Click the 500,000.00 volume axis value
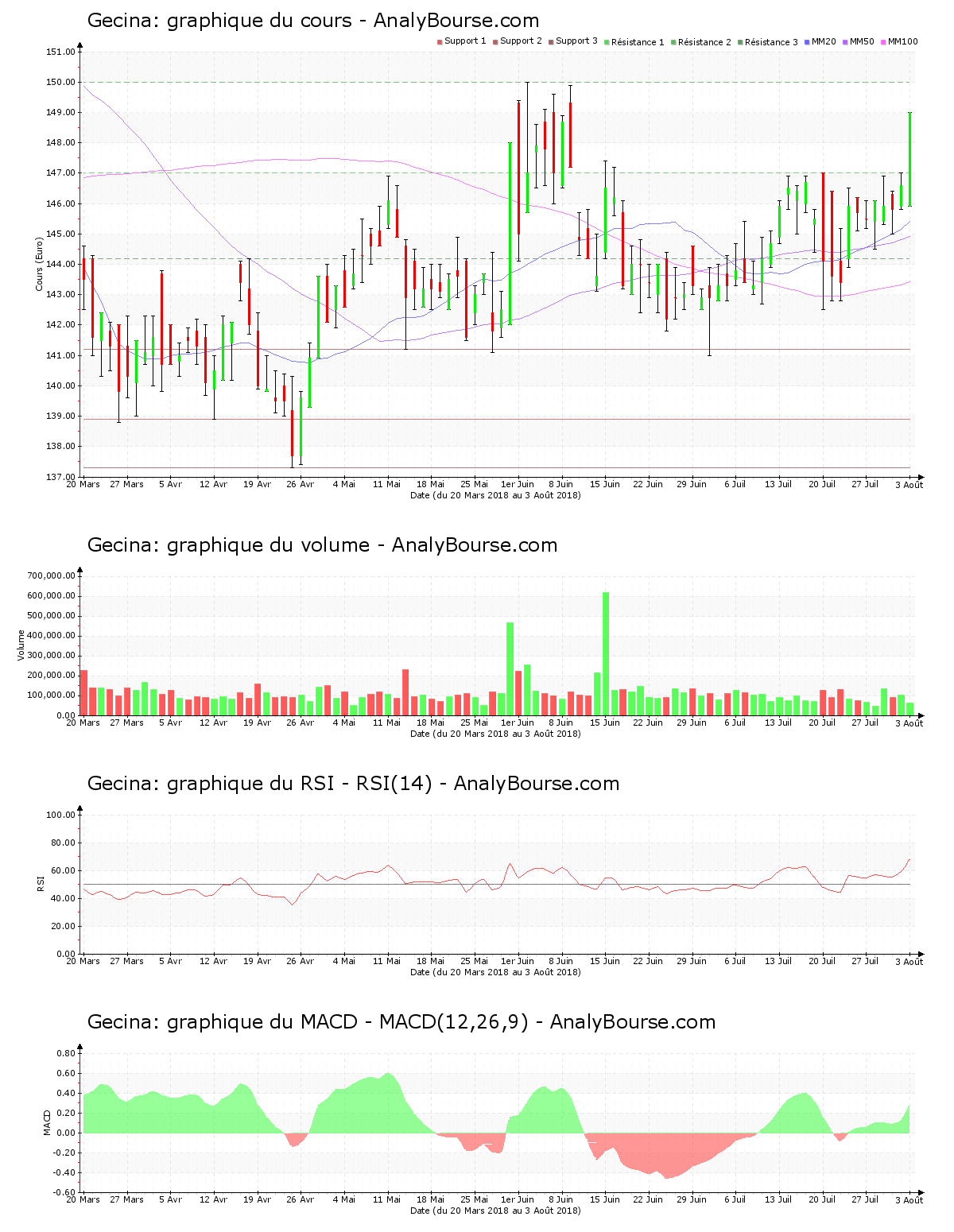The height and width of the screenshot is (1232, 954). point(51,616)
